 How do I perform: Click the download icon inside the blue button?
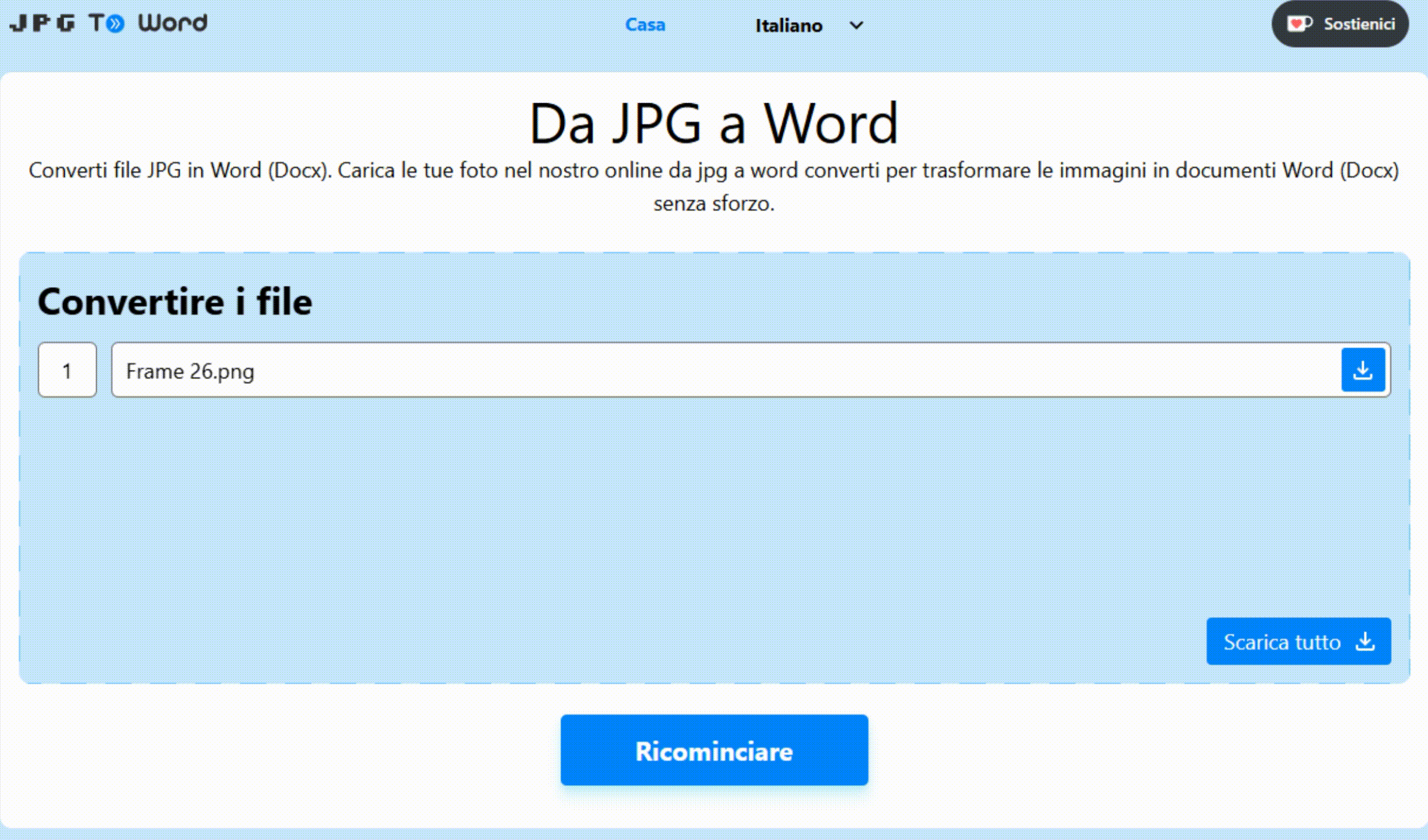pos(1363,370)
